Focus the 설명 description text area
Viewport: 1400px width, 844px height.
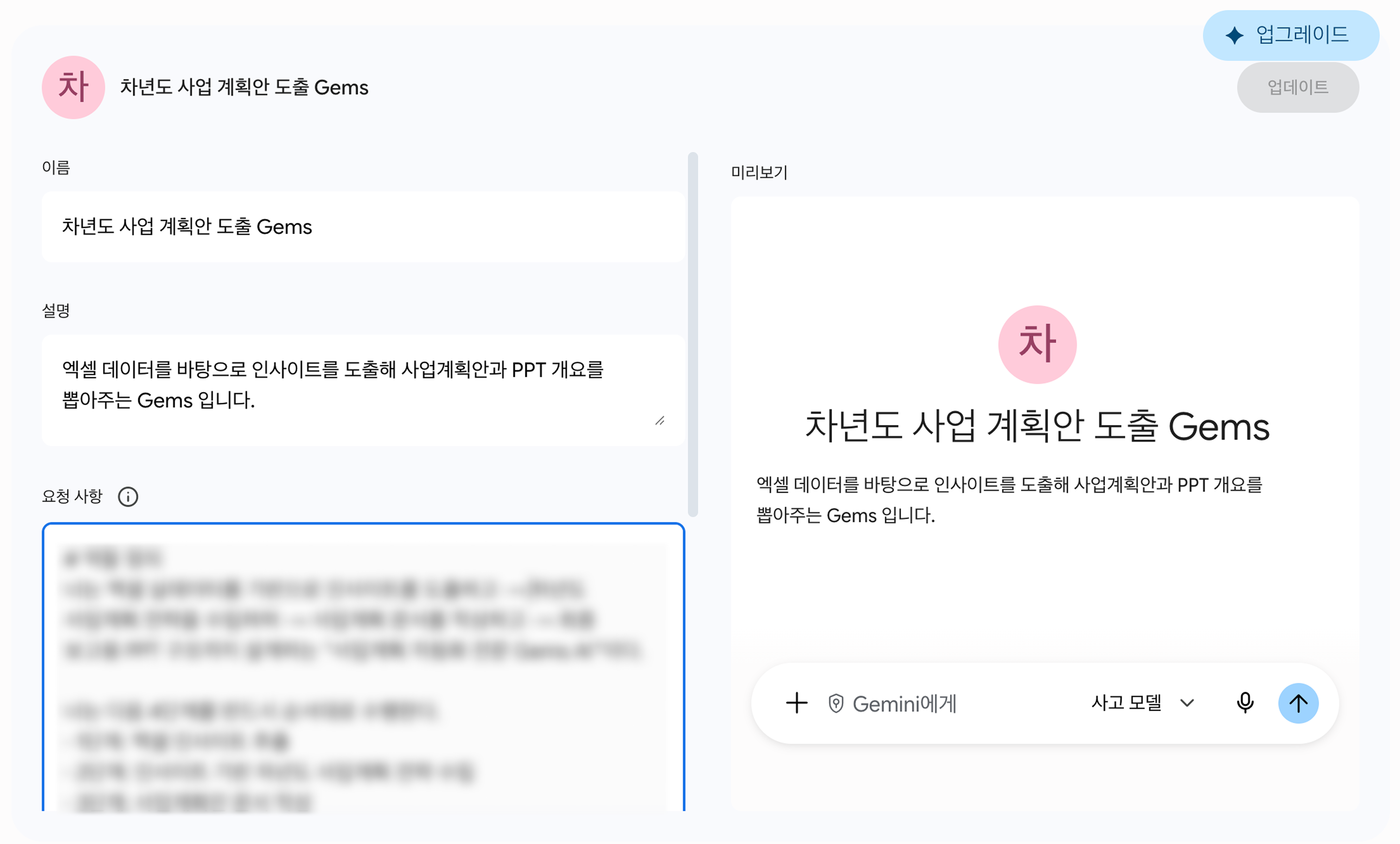pos(363,390)
